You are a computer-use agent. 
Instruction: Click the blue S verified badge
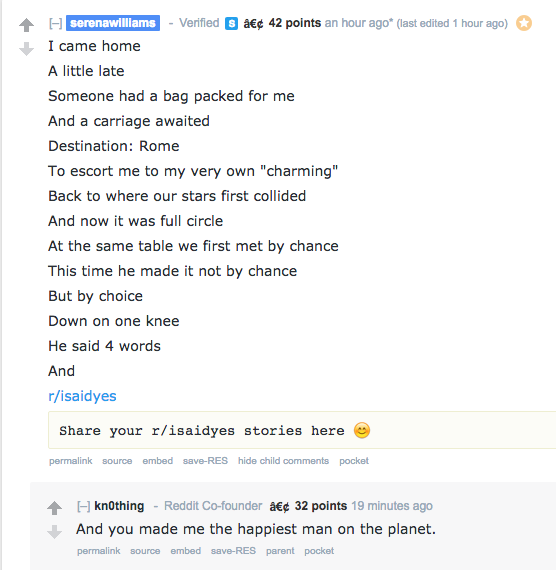(231, 24)
